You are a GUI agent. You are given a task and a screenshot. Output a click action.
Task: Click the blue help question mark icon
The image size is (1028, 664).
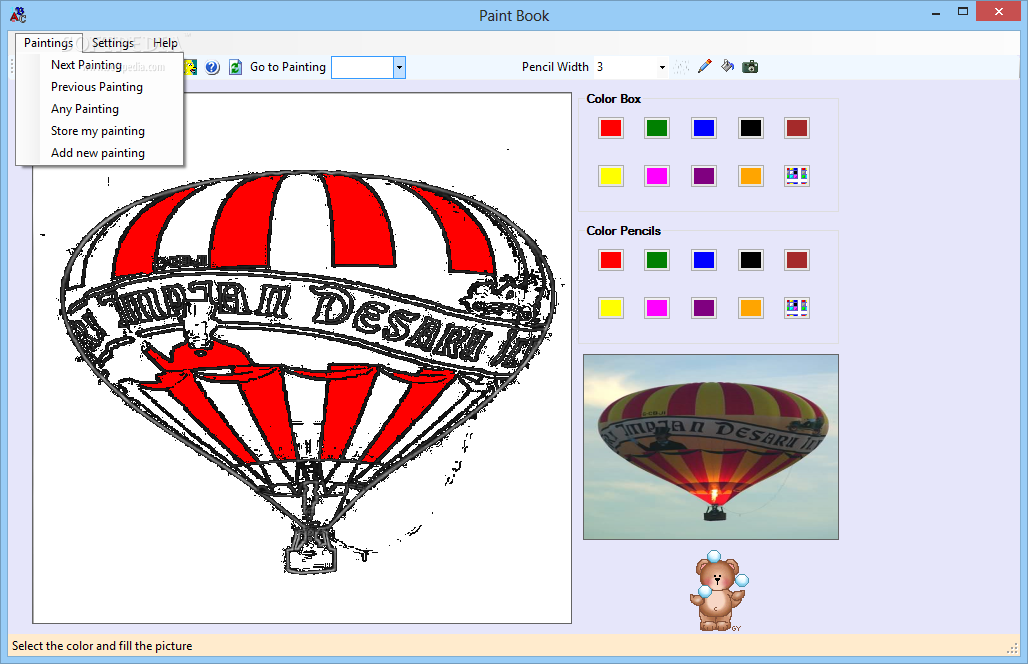coord(212,67)
